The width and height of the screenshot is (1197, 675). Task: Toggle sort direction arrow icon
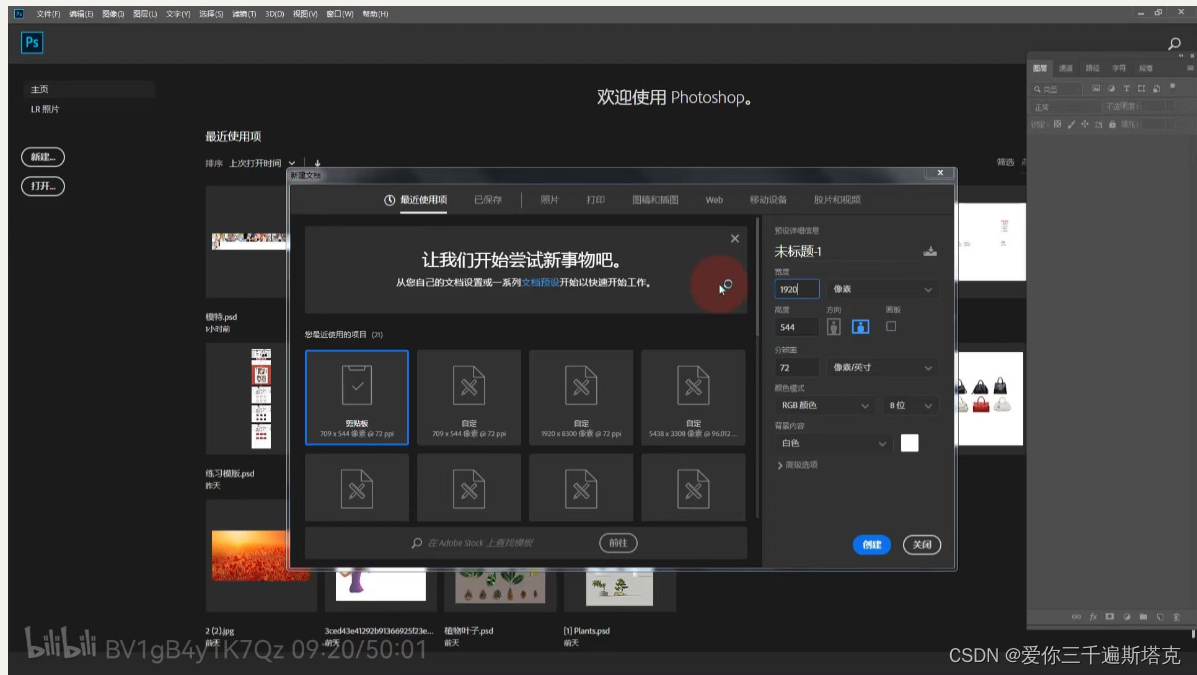tap(318, 163)
